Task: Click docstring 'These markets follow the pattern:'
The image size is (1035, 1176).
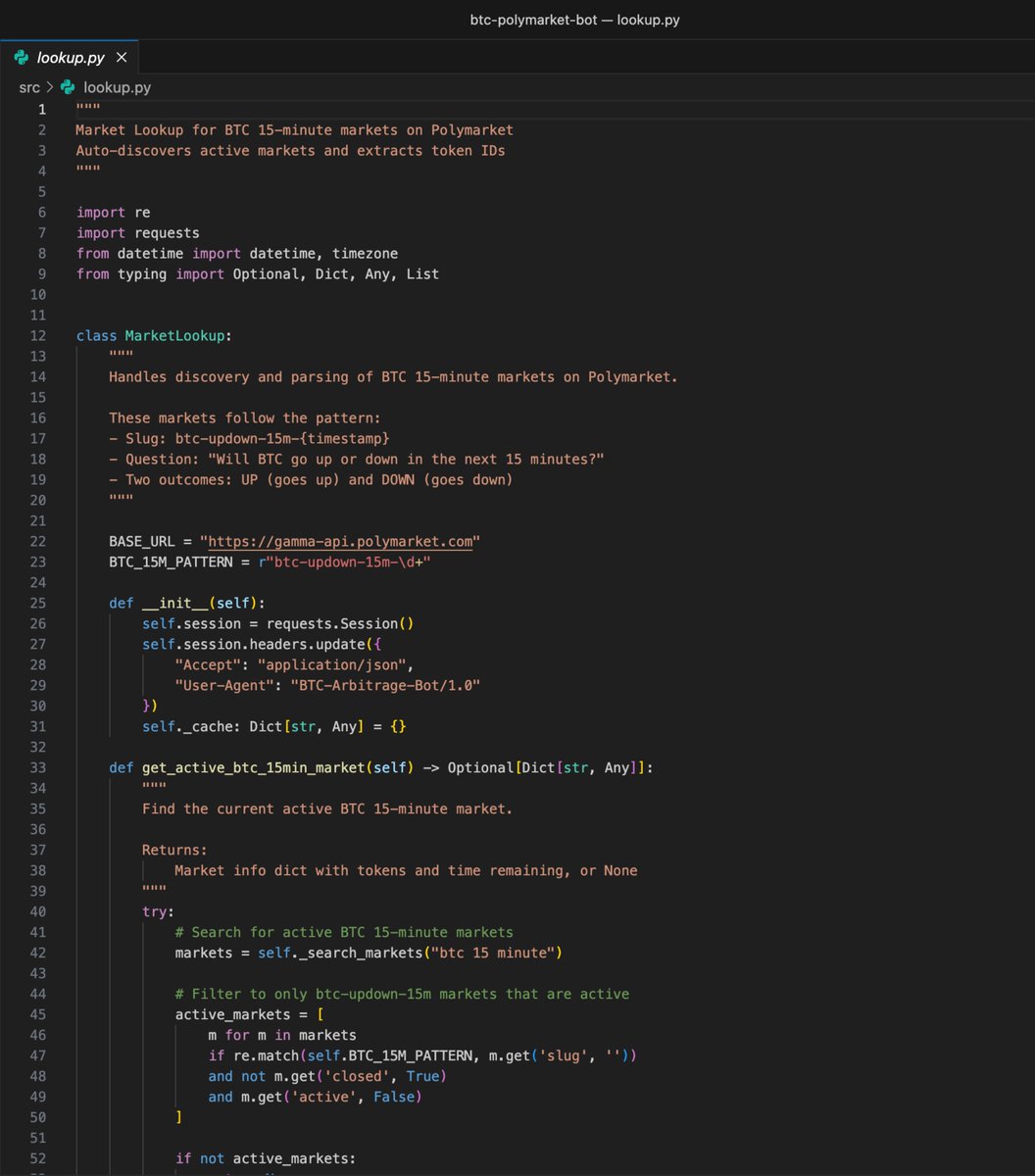Action: (245, 417)
